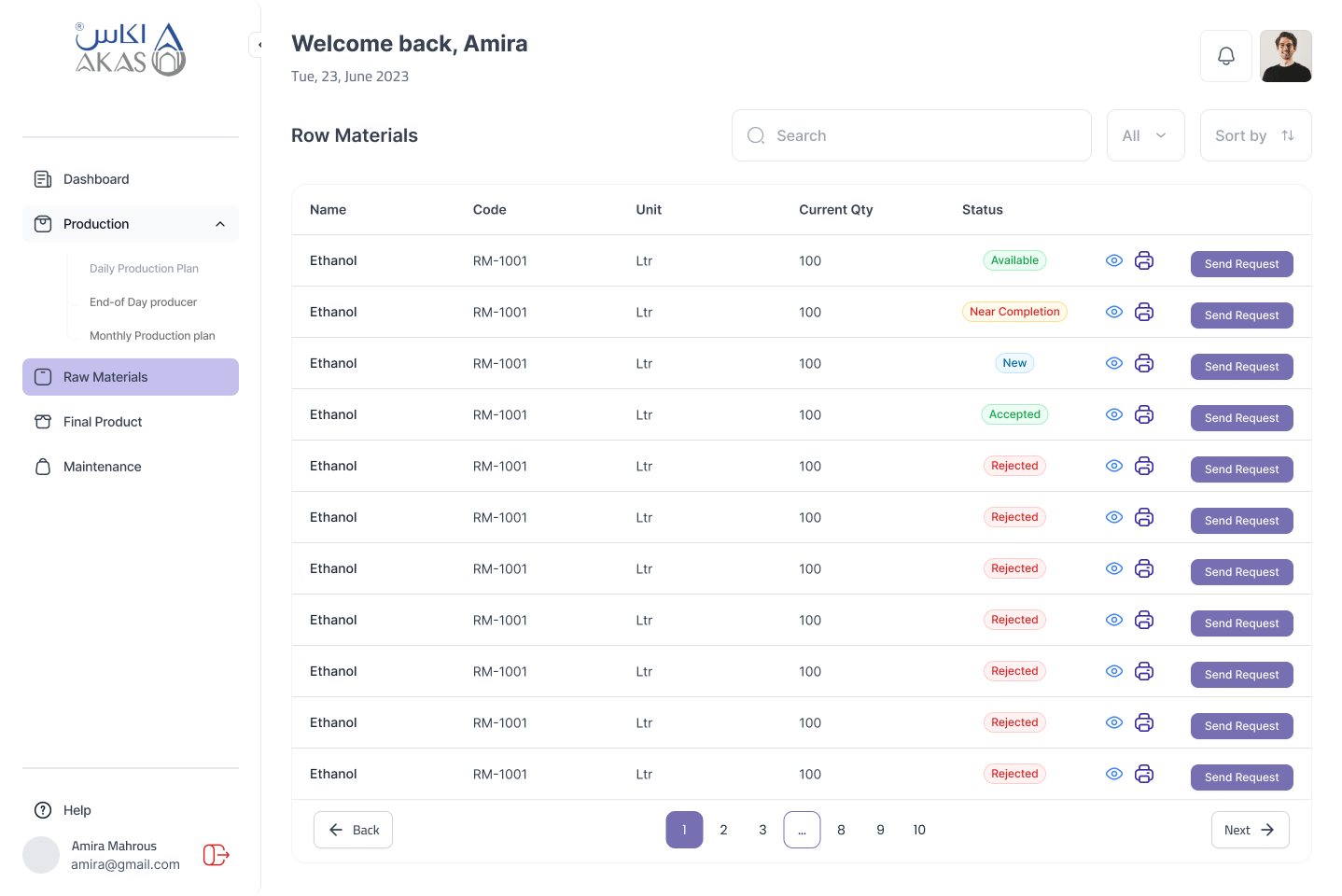Screen dimensions: 1342x896
Task: Click the Final Product box icon
Action: click(x=43, y=422)
